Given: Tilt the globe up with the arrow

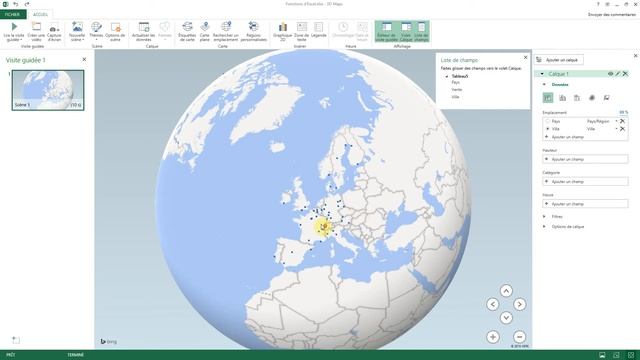Looking at the screenshot, I should tap(506, 291).
